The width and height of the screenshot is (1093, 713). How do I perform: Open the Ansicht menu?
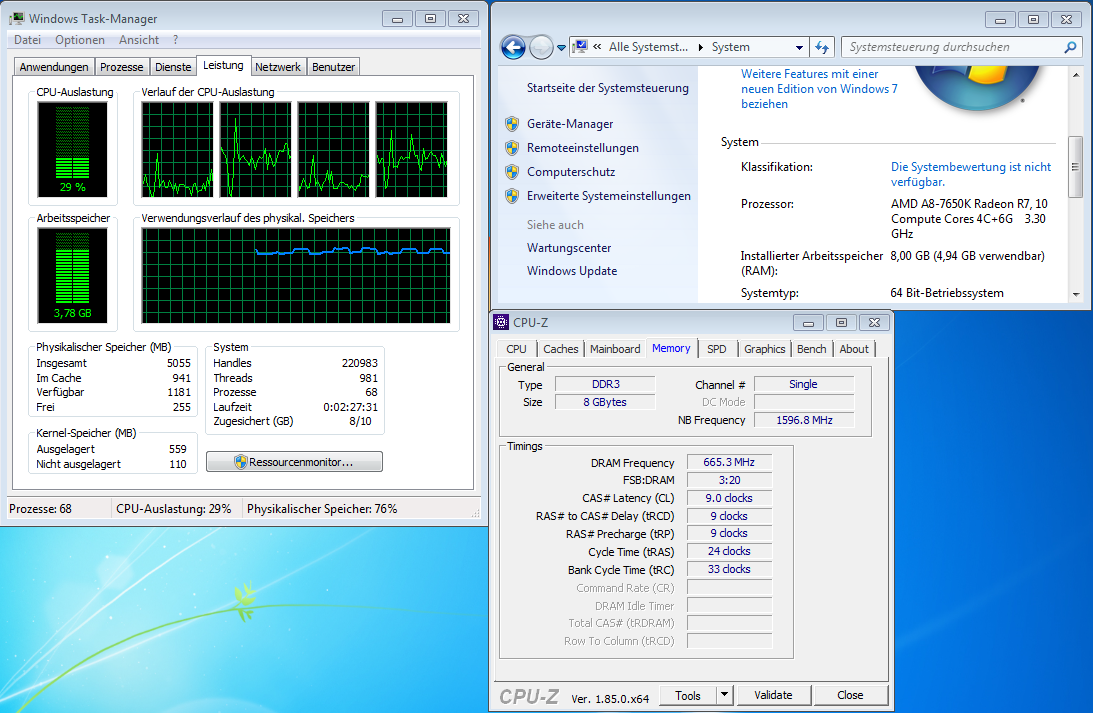[x=139, y=40]
